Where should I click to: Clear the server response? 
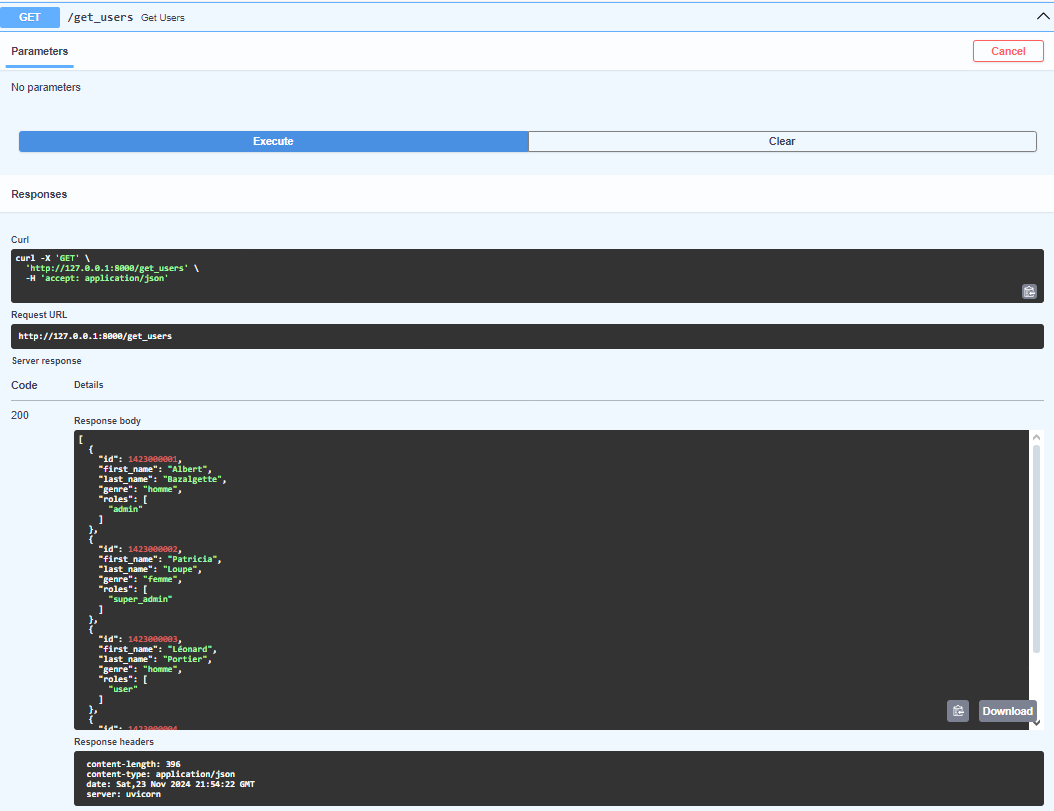pyautogui.click(x=782, y=141)
